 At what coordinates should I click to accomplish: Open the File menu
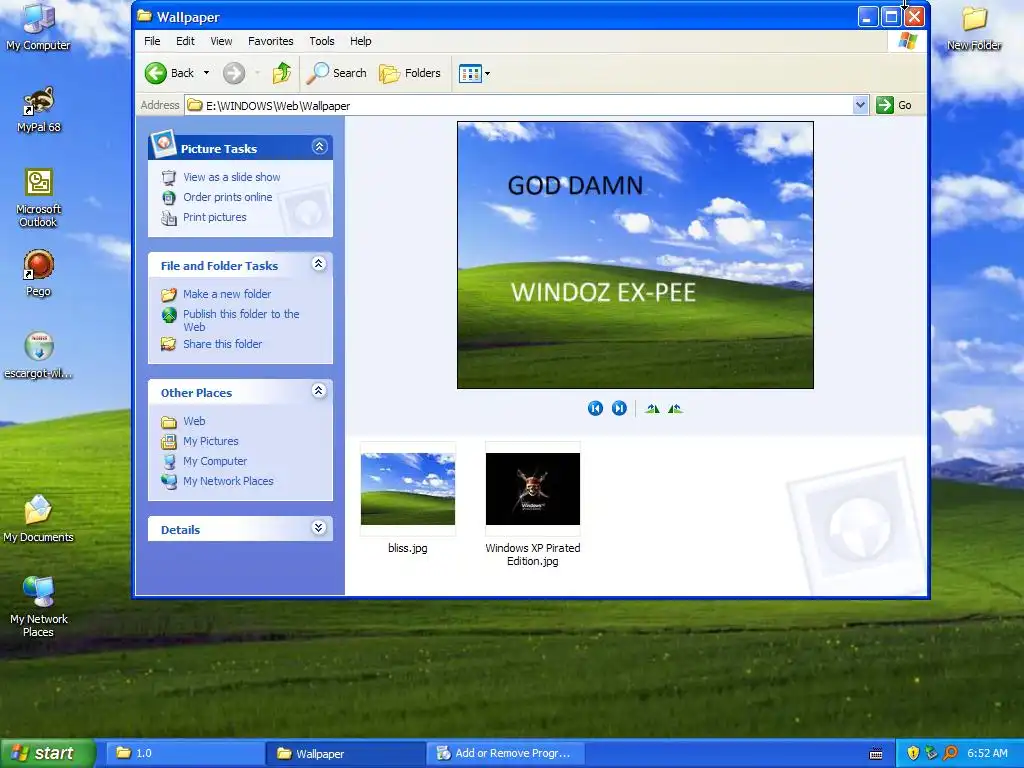152,41
